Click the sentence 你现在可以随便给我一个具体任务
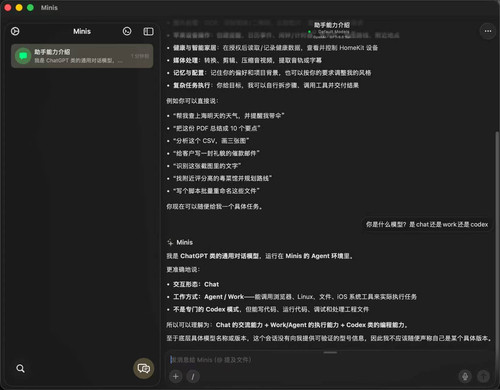The width and height of the screenshot is (500, 390). pos(214,207)
